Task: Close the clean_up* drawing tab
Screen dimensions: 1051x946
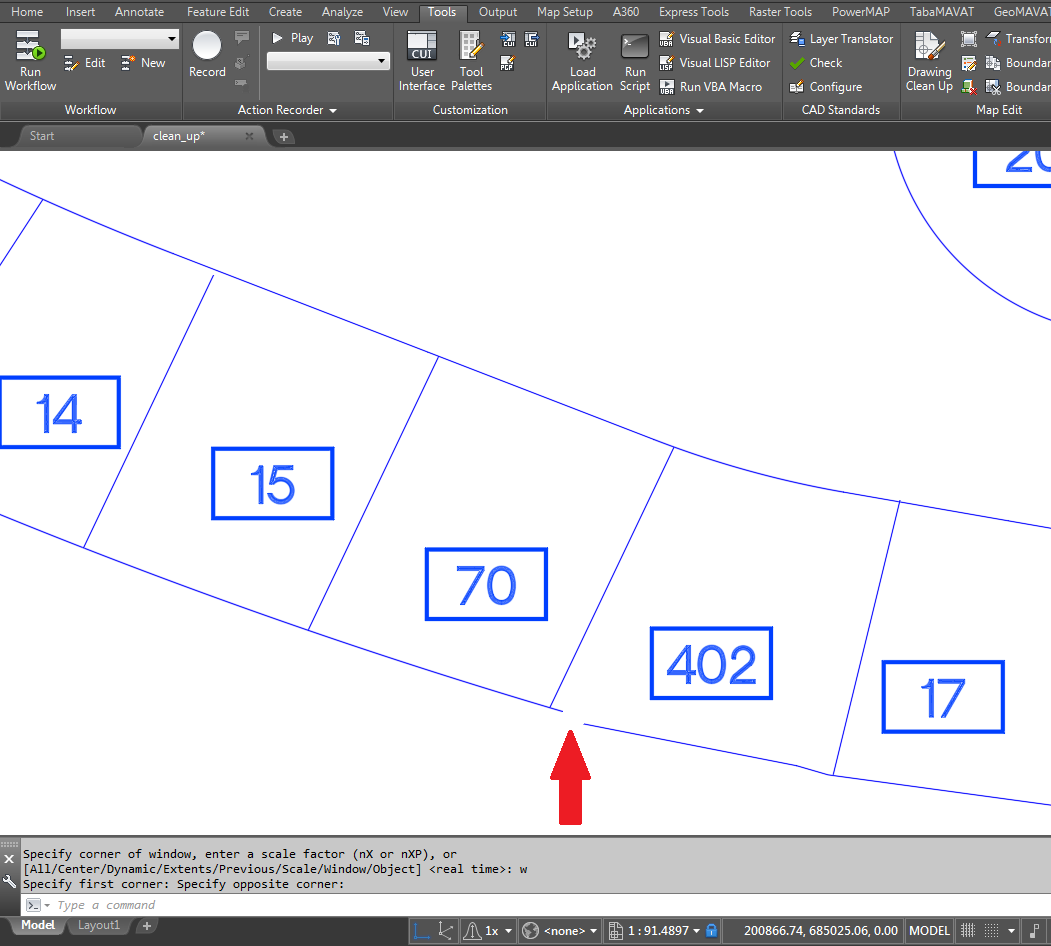Action: pyautogui.click(x=249, y=136)
